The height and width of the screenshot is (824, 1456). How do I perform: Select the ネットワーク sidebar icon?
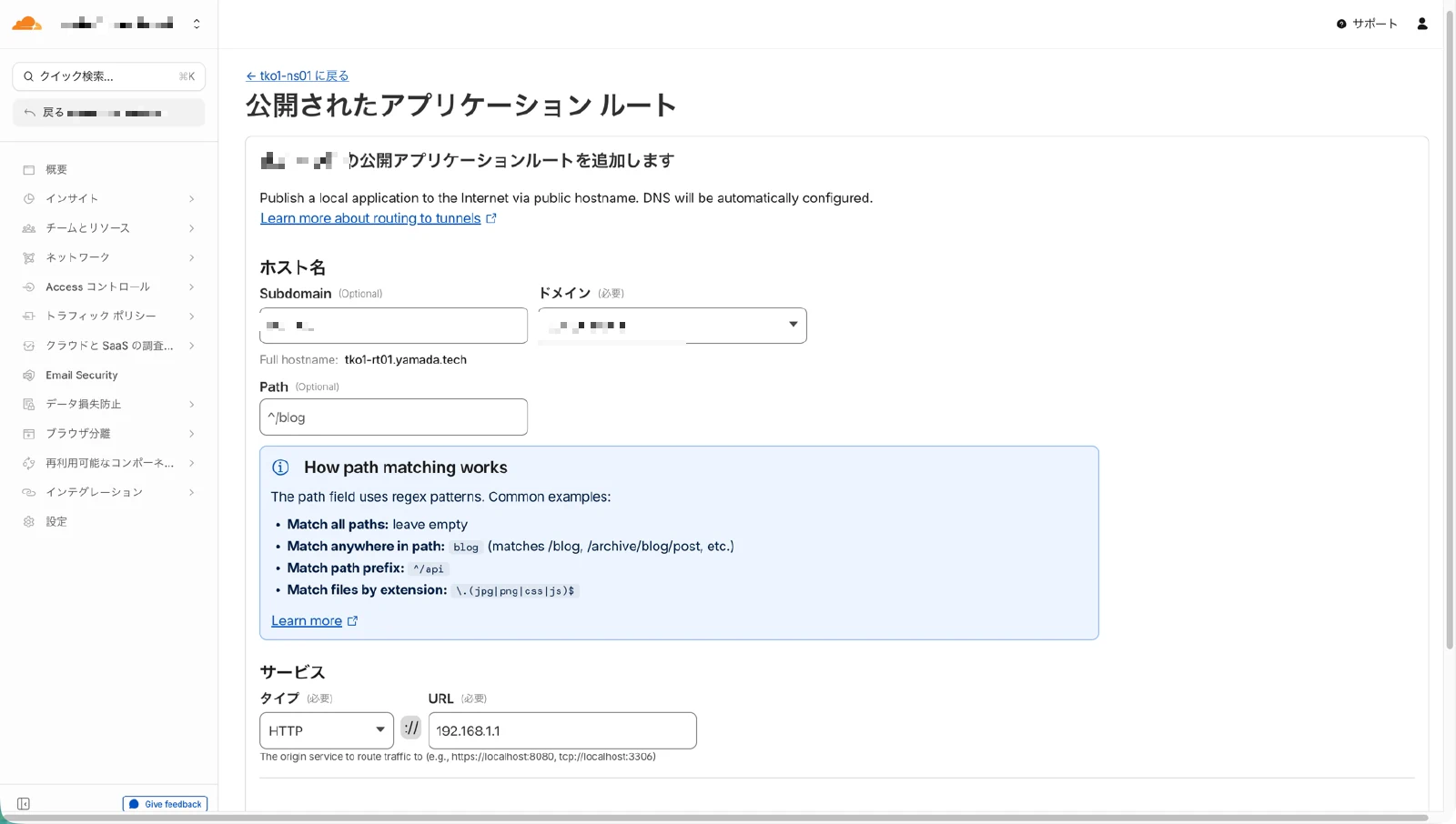coord(29,257)
